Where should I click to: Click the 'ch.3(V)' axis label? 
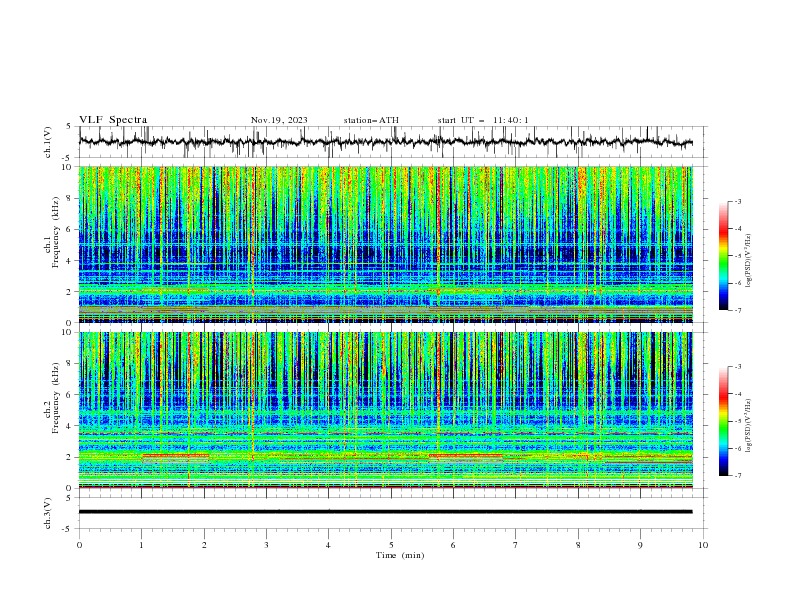click(48, 513)
